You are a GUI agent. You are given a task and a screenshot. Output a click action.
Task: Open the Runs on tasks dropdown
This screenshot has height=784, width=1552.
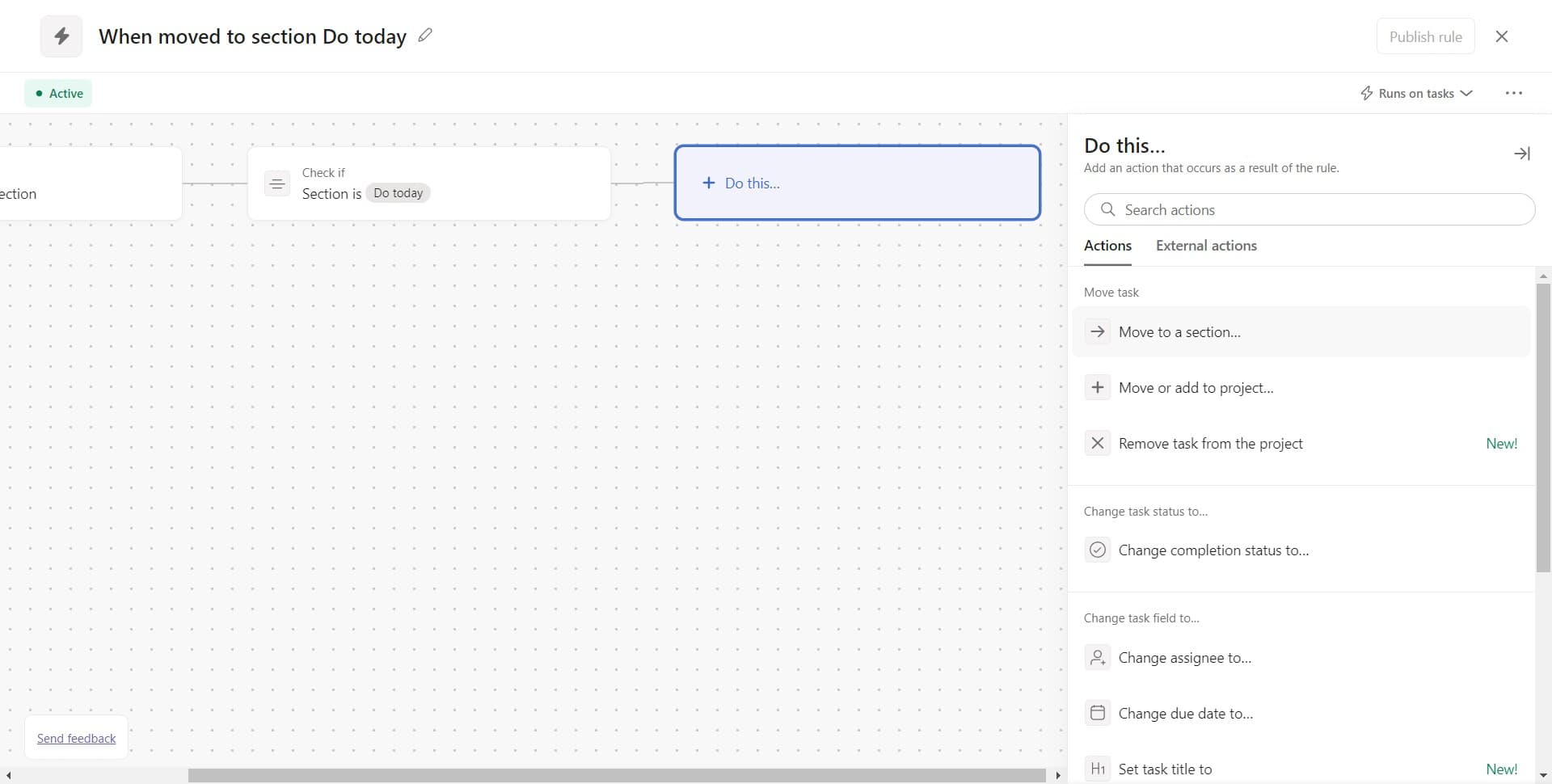point(1416,94)
